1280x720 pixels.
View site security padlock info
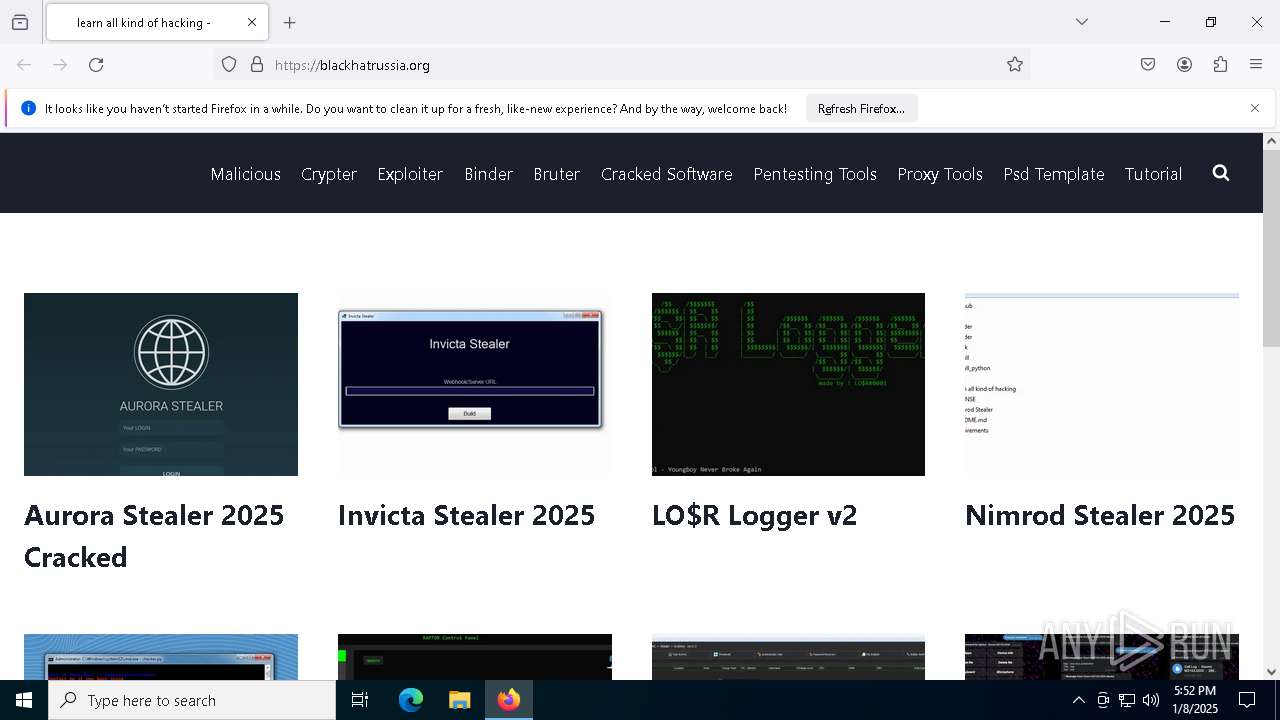click(x=257, y=65)
